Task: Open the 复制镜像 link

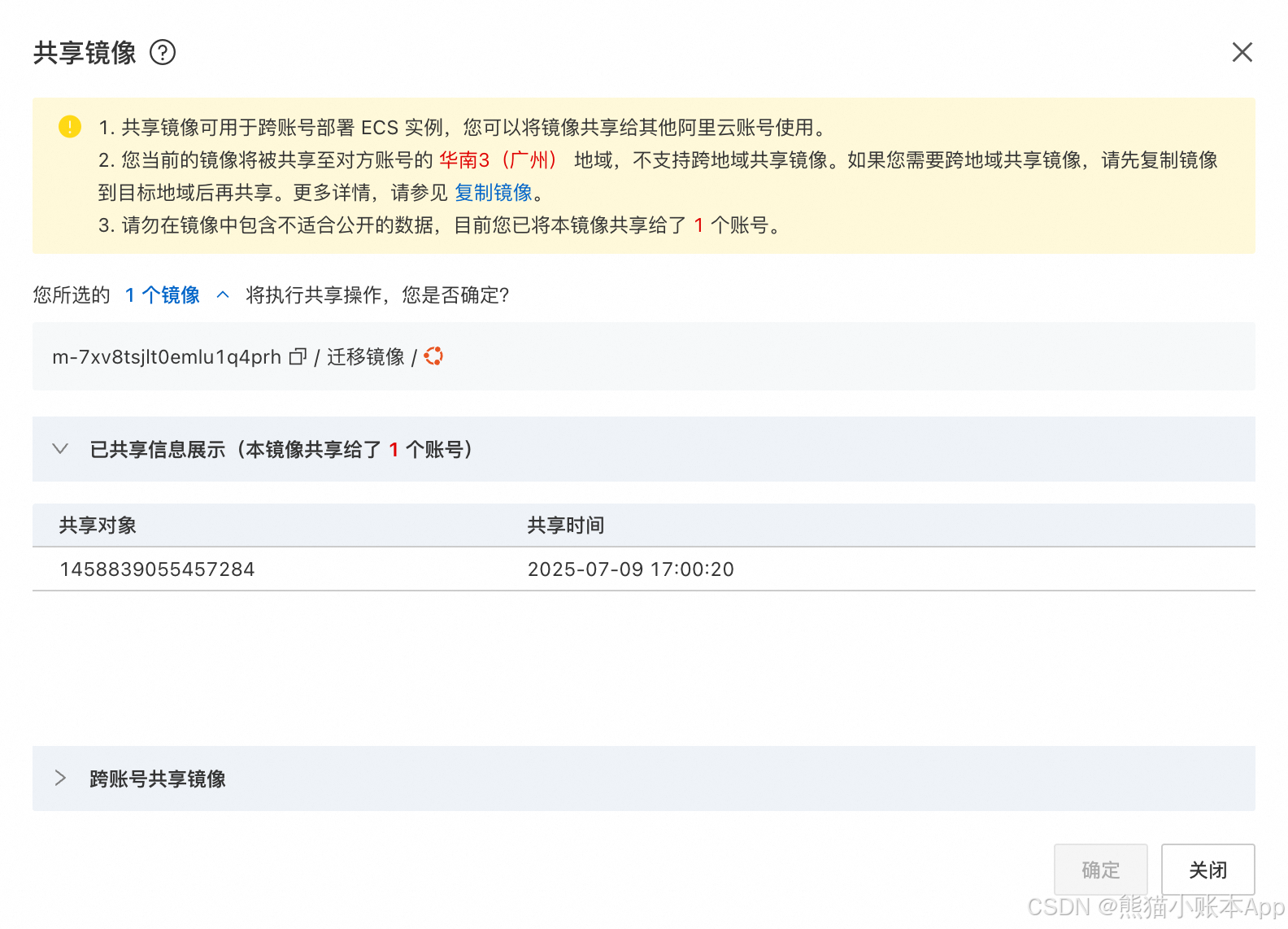Action: [x=494, y=193]
